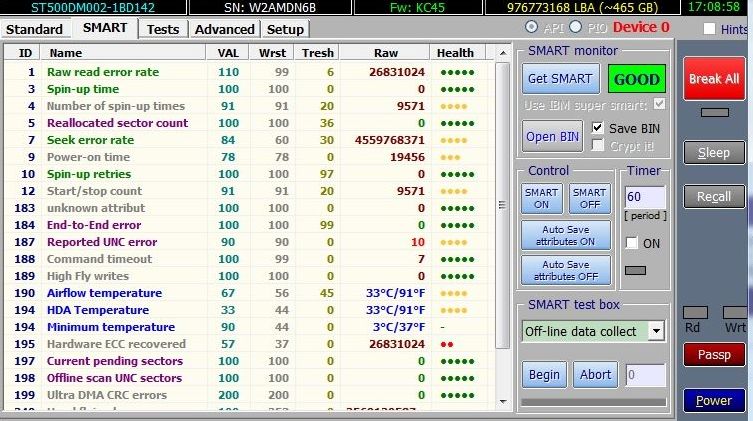Select the API radio button
This screenshot has width=753, height=421.
tap(531, 27)
